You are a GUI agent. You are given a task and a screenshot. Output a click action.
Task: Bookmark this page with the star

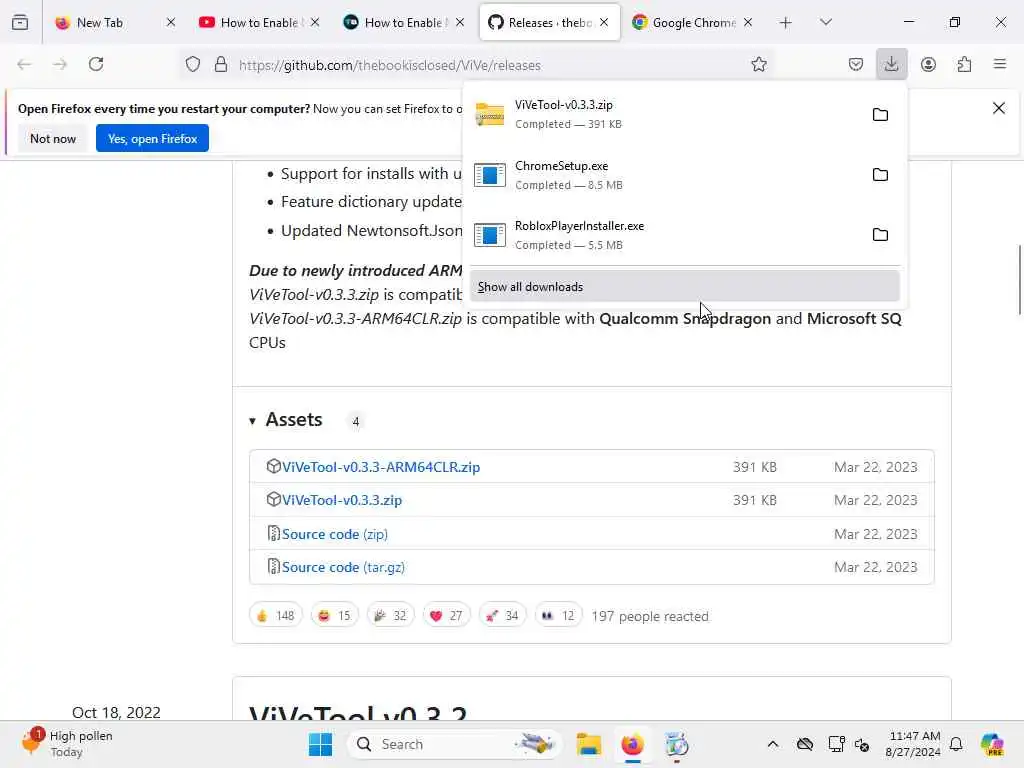pos(758,64)
